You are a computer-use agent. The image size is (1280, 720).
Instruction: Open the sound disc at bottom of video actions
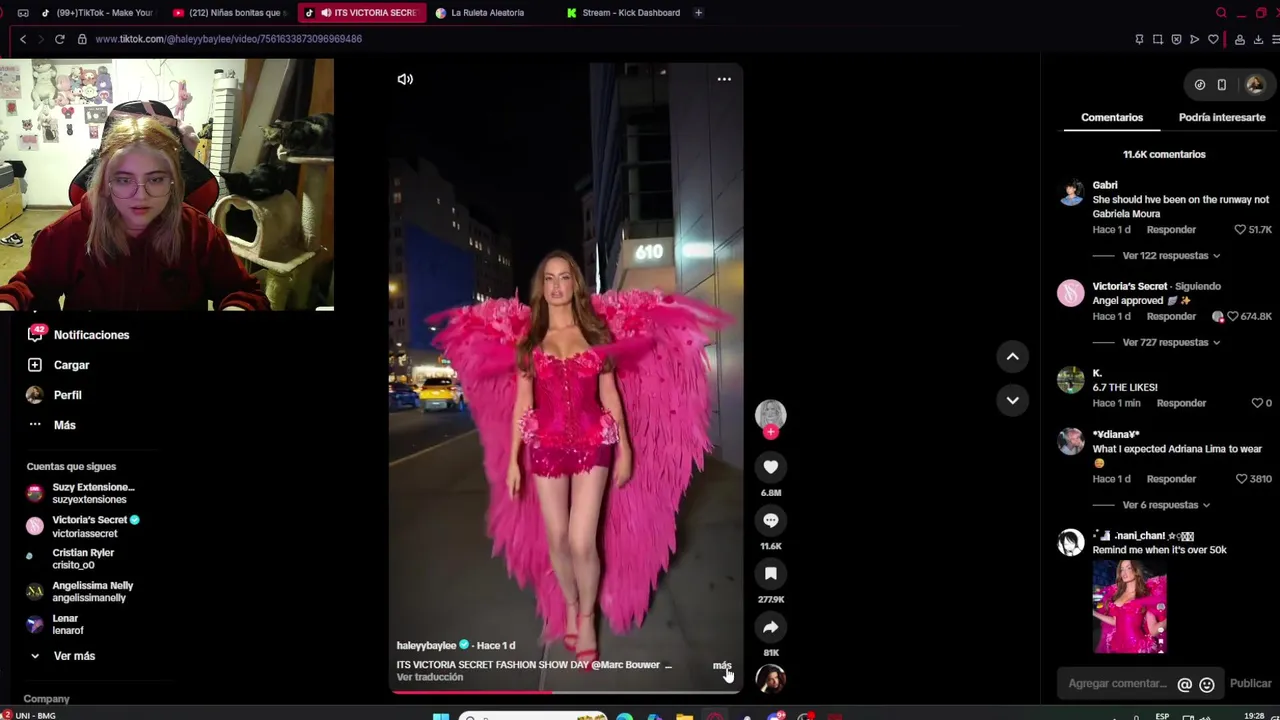tap(770, 679)
